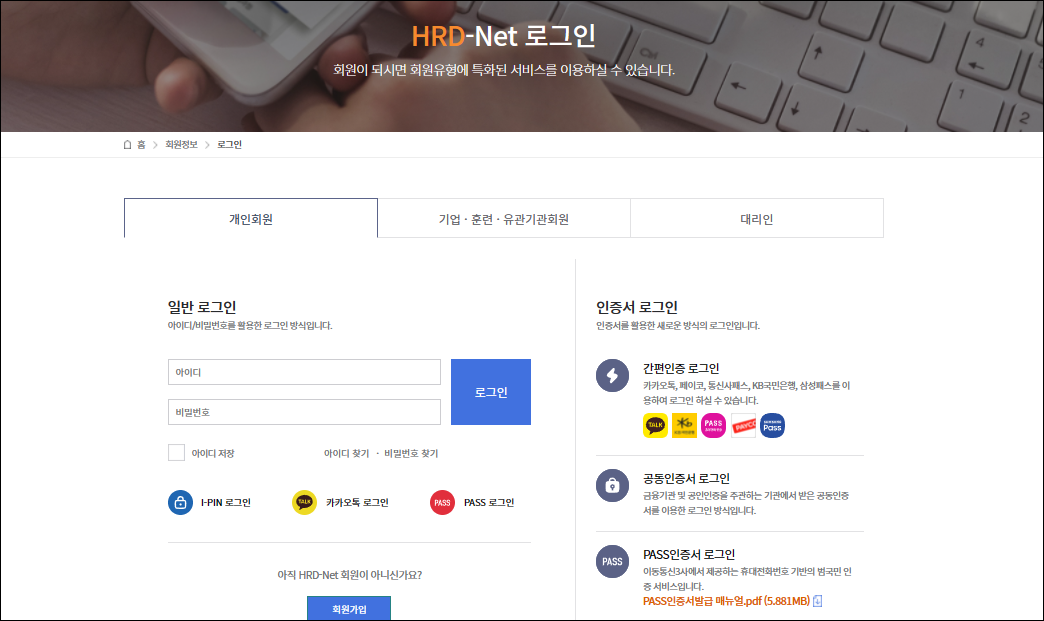This screenshot has width=1044, height=621.
Task: Switch to 기업·훈련·유관기관회원 tab
Action: point(504,218)
